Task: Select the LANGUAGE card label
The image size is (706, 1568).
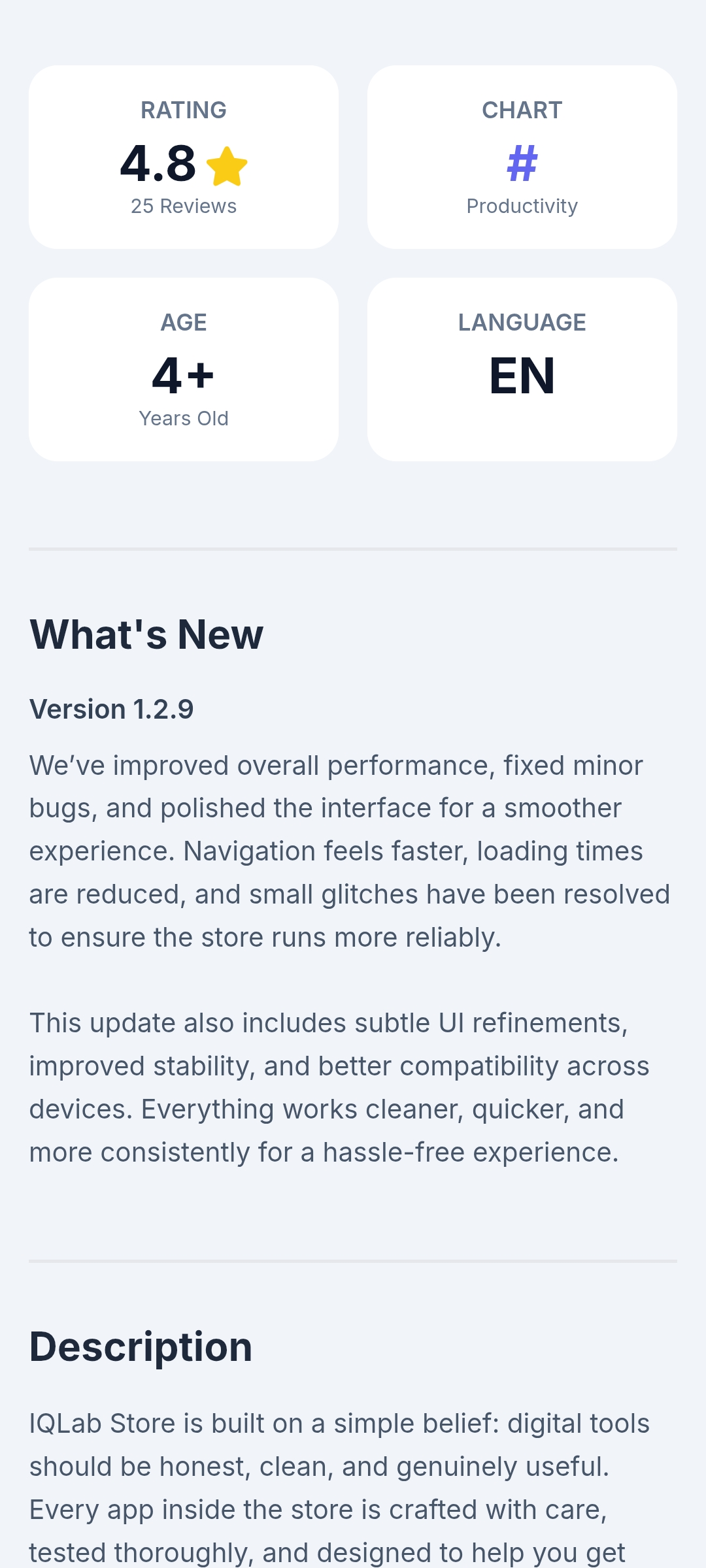Action: tap(522, 323)
